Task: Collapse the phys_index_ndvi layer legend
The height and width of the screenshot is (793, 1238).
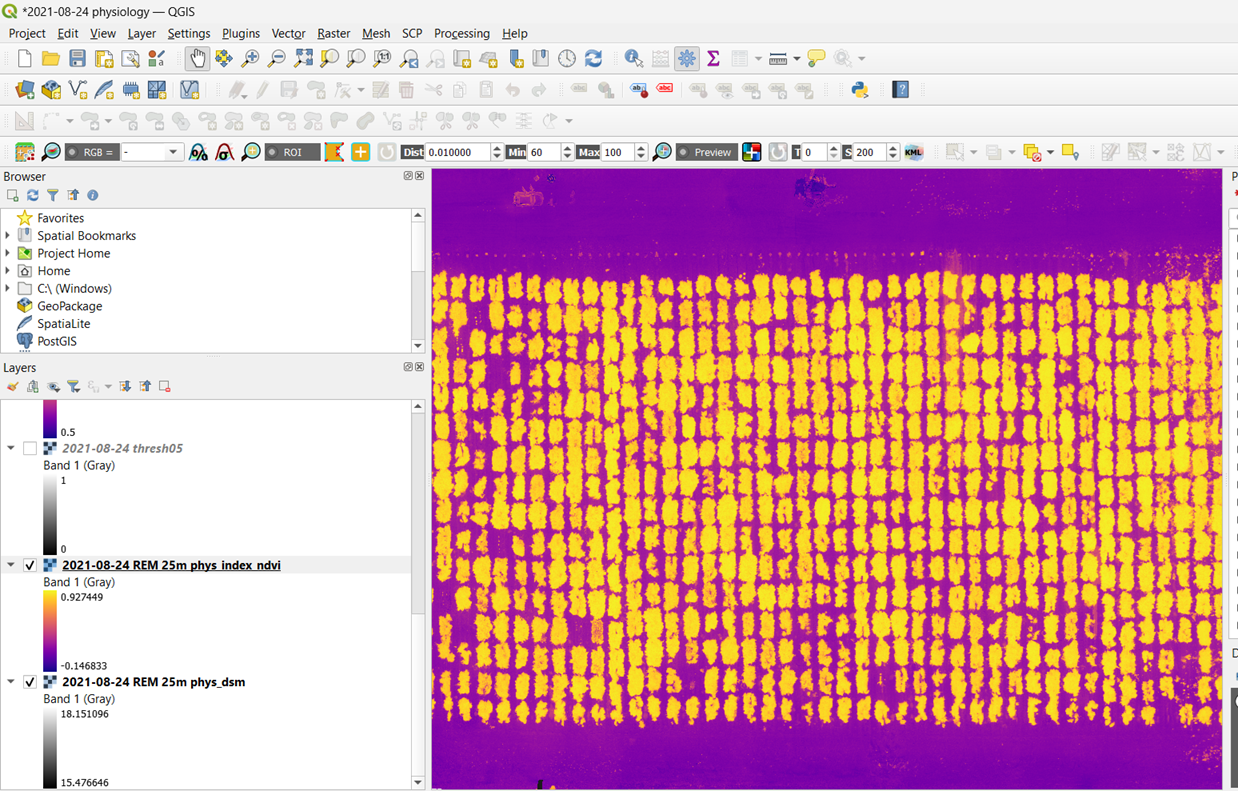Action: (11, 565)
